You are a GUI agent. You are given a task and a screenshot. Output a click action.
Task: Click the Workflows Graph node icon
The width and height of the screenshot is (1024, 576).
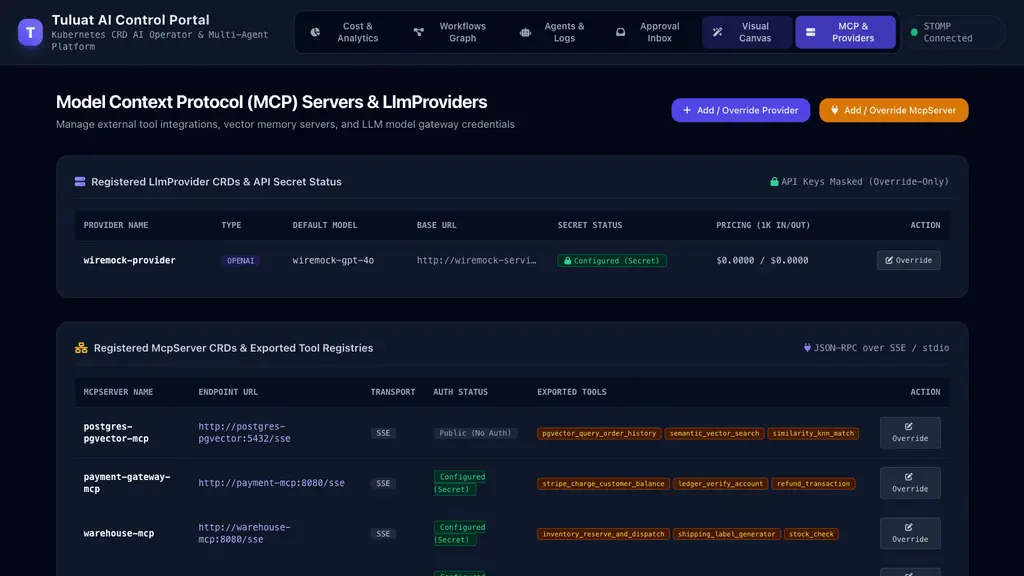pos(419,32)
